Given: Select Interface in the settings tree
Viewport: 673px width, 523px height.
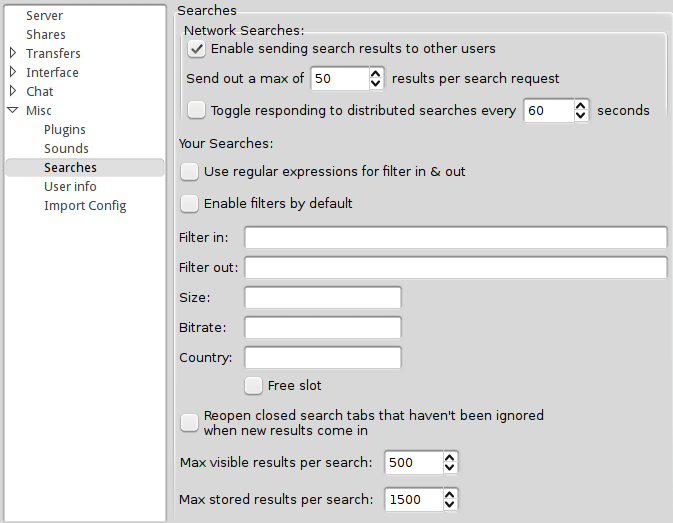Looking at the screenshot, I should pyautogui.click(x=52, y=73).
